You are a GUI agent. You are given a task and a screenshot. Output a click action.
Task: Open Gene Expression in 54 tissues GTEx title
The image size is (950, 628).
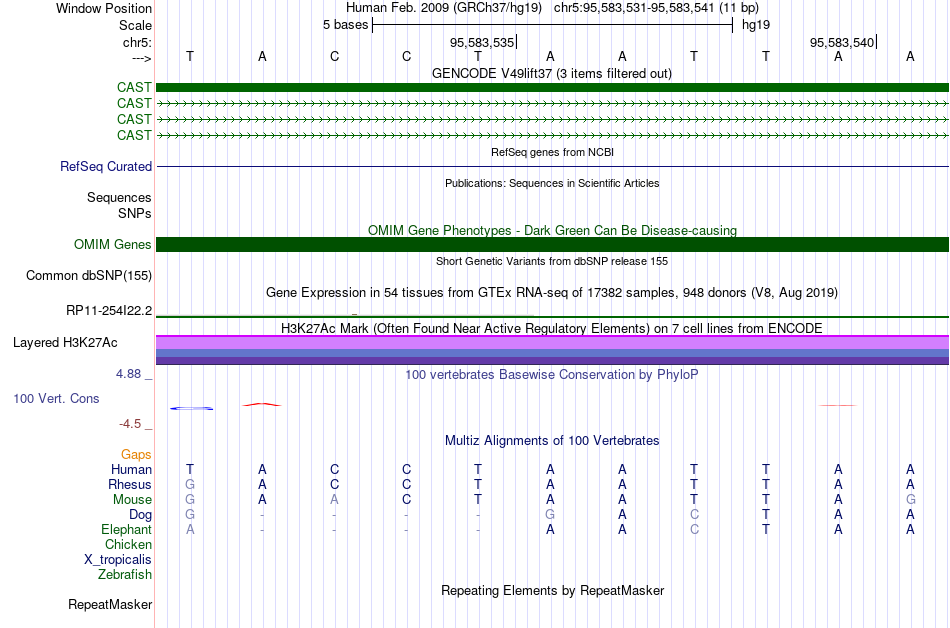552,293
